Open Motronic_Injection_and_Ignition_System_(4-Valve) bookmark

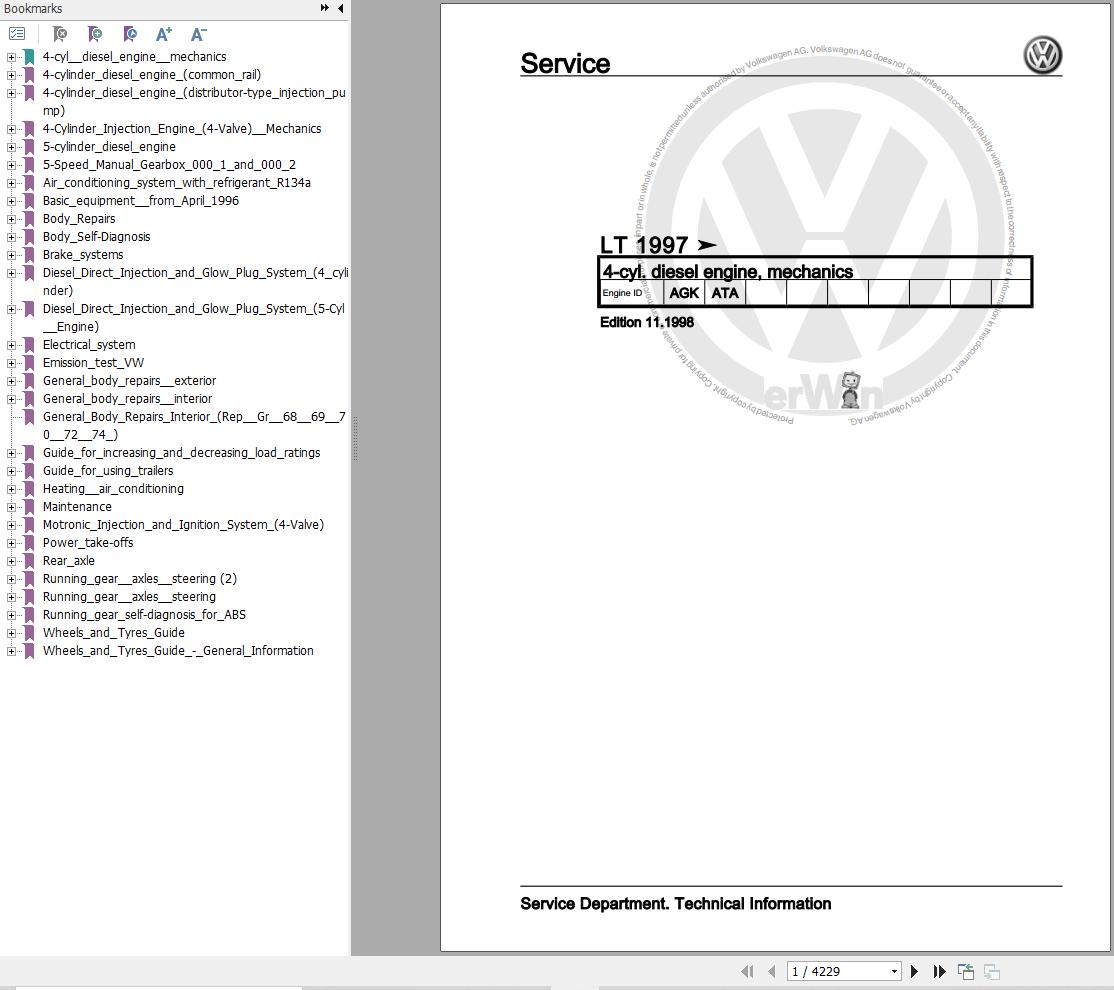pyautogui.click(x=183, y=525)
